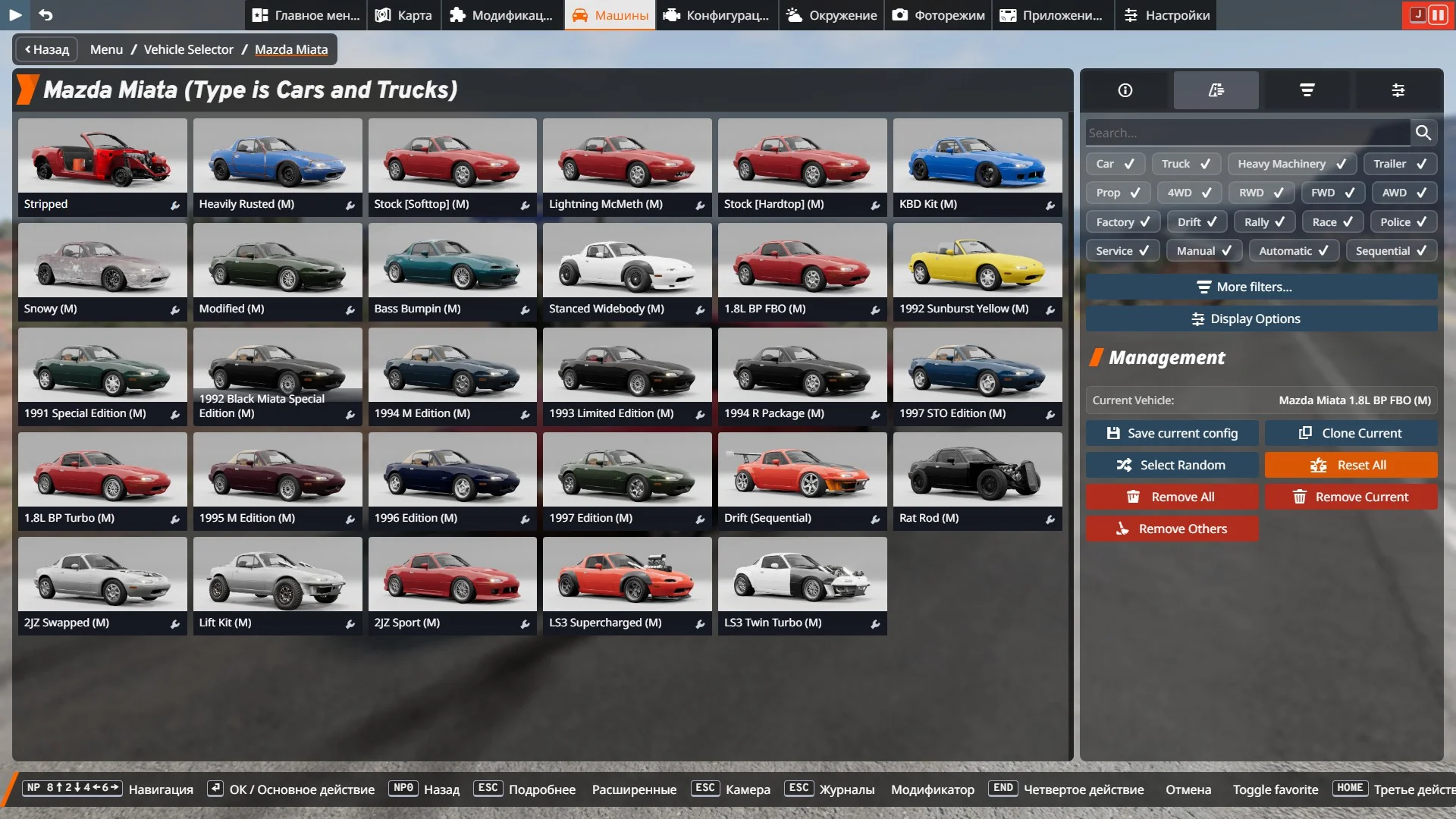Expand More filters

1261,287
